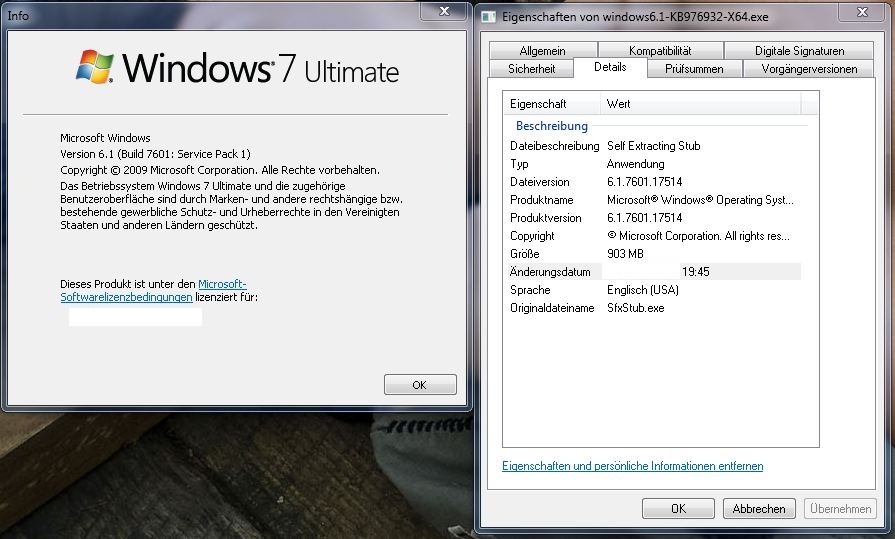This screenshot has width=895, height=539.
Task: Click 'Eigenschaften und persönliche Informationen entfernen' link
Action: pyautogui.click(x=632, y=466)
